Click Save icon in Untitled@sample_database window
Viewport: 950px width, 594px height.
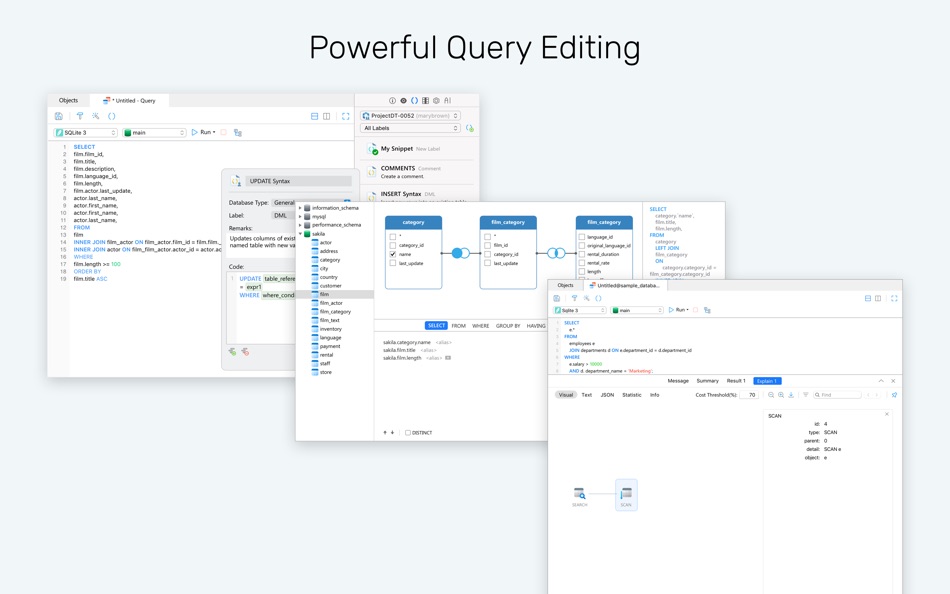pos(557,298)
